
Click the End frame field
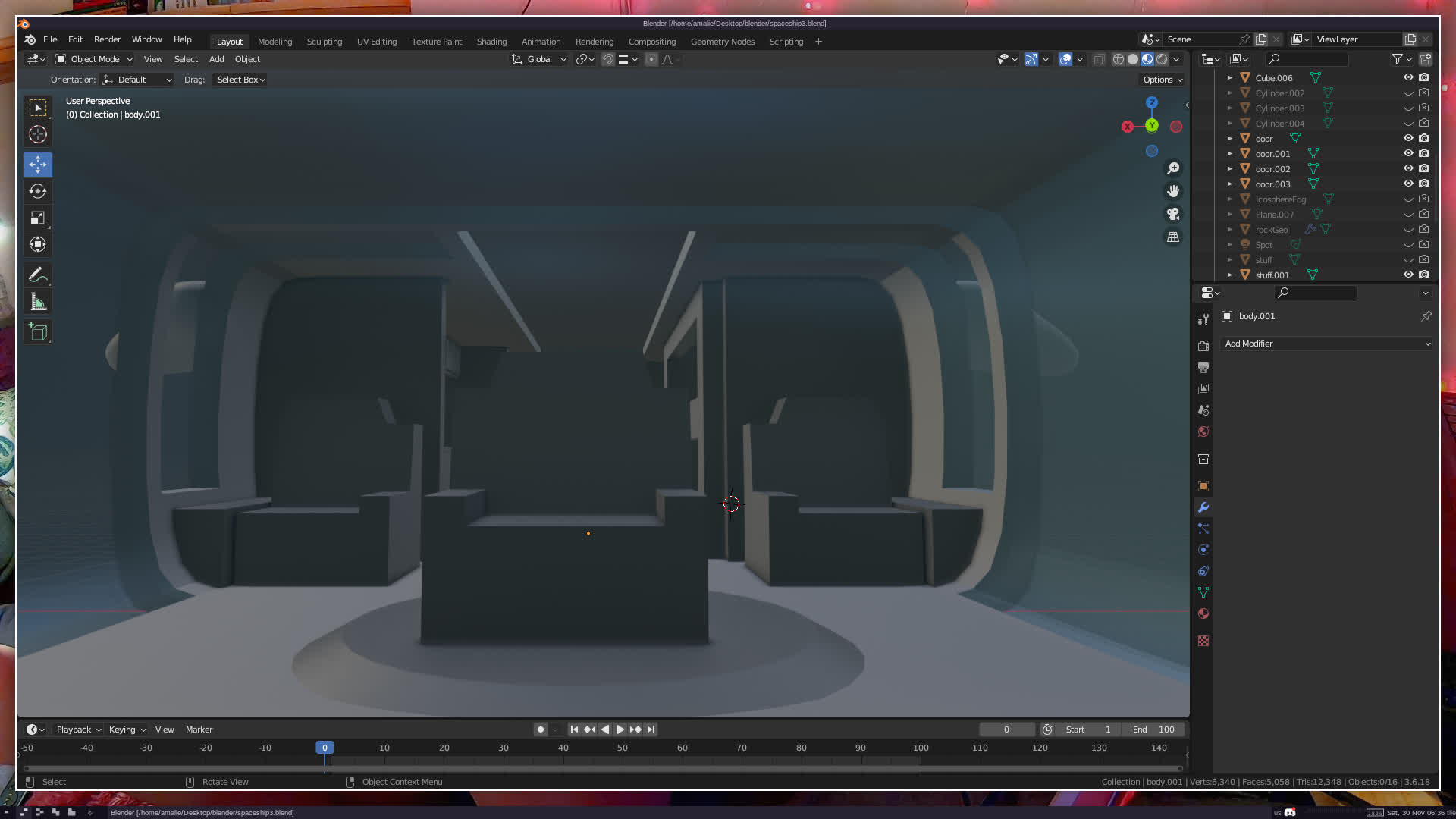click(x=1153, y=730)
